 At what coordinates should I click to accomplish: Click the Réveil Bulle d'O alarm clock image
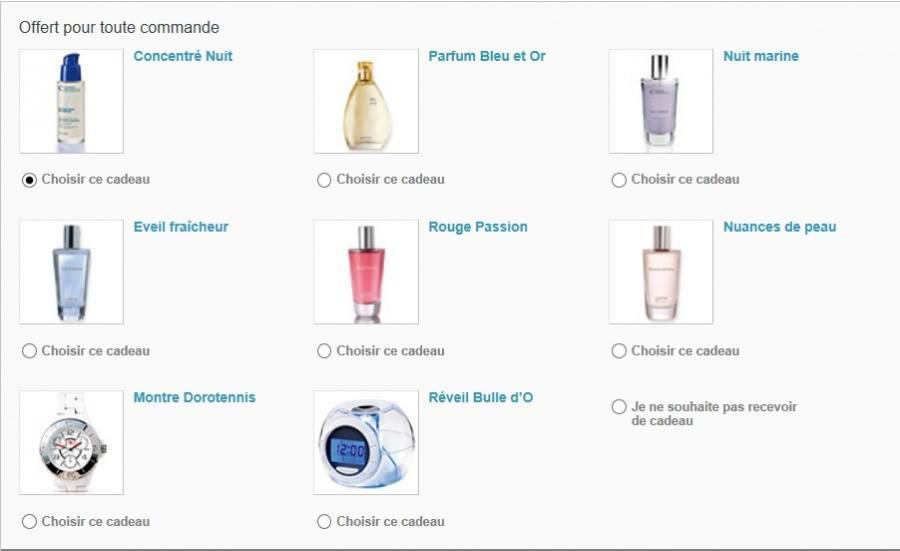pyautogui.click(x=366, y=443)
